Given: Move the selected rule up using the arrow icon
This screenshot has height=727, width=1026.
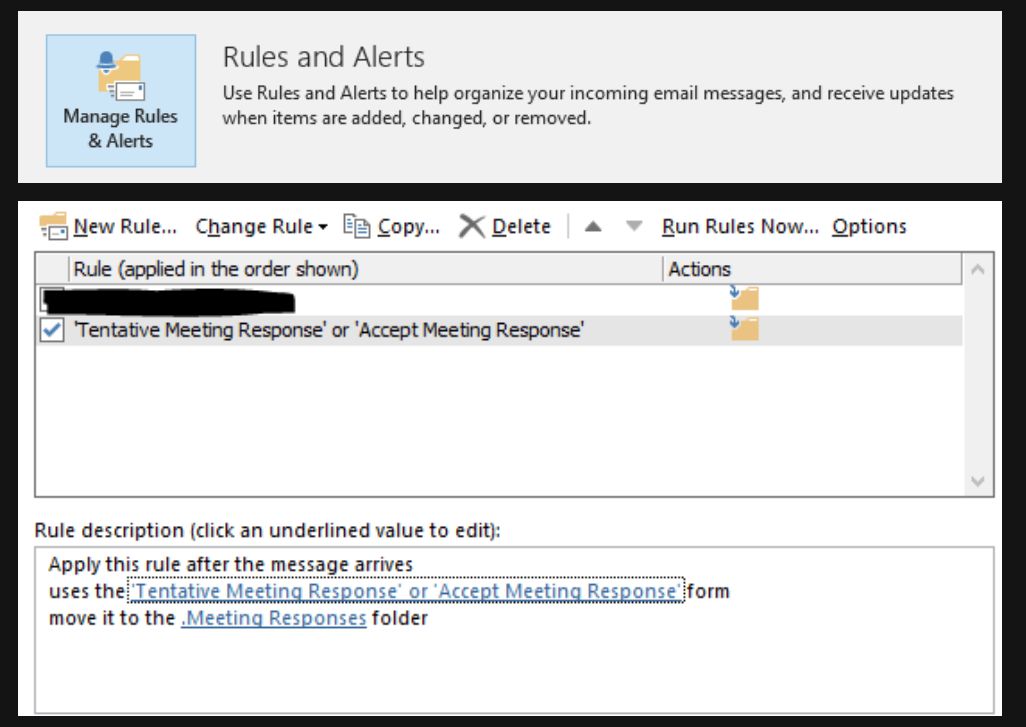Looking at the screenshot, I should pyautogui.click(x=593, y=226).
